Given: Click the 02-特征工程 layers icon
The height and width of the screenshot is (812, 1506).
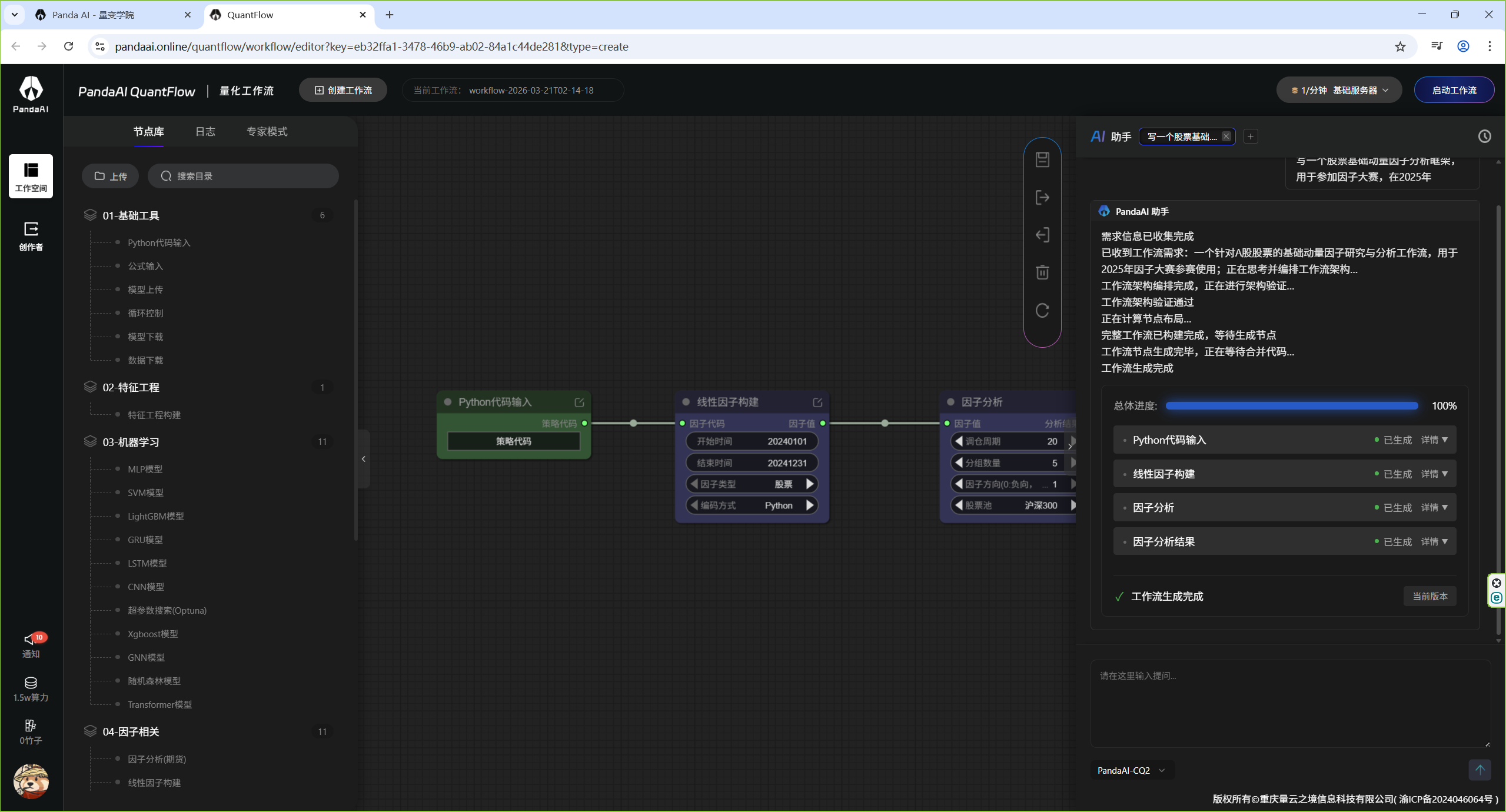Looking at the screenshot, I should (90, 387).
